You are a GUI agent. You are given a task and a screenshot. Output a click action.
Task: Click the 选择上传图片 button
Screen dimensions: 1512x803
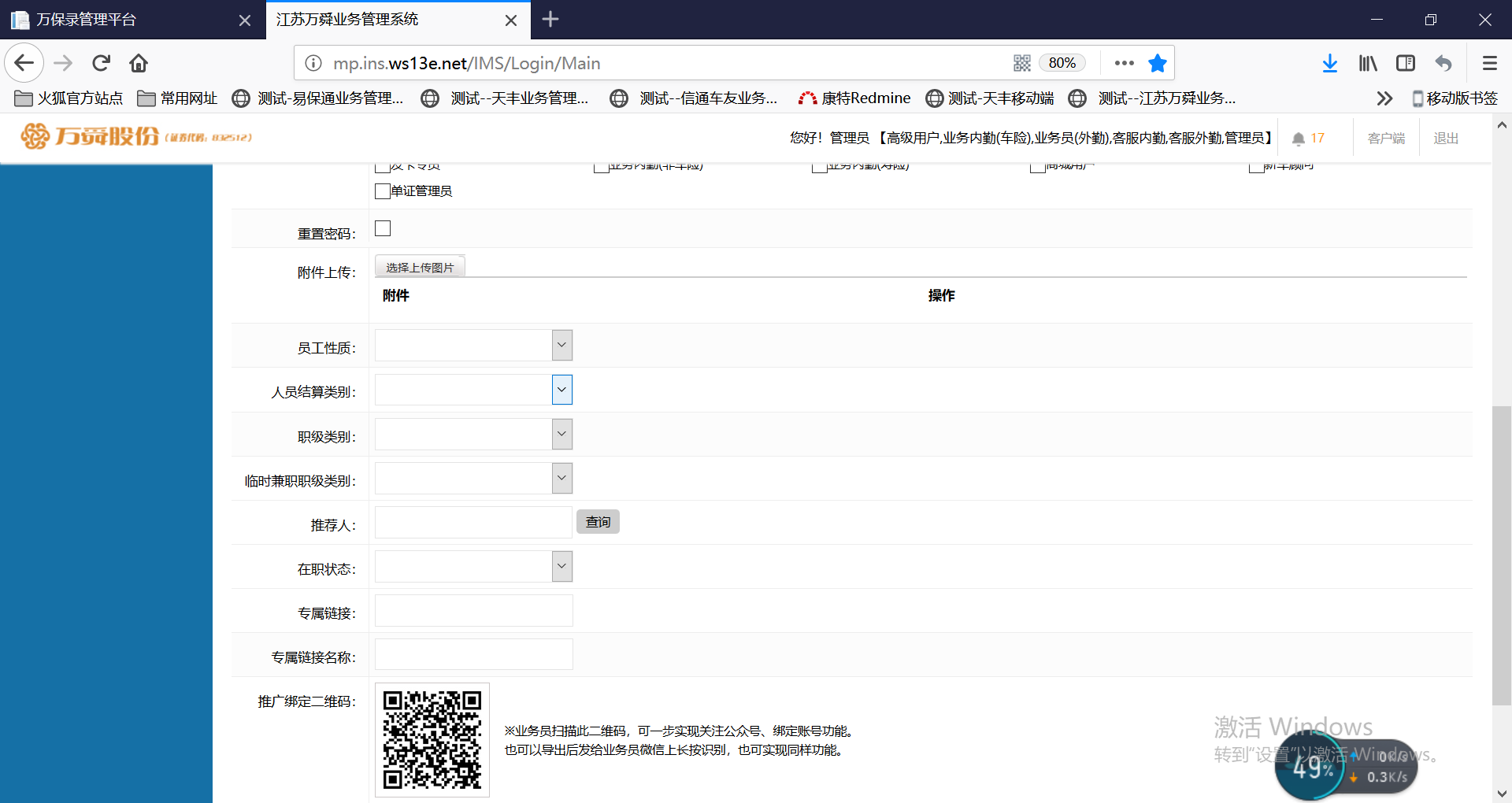coord(420,268)
